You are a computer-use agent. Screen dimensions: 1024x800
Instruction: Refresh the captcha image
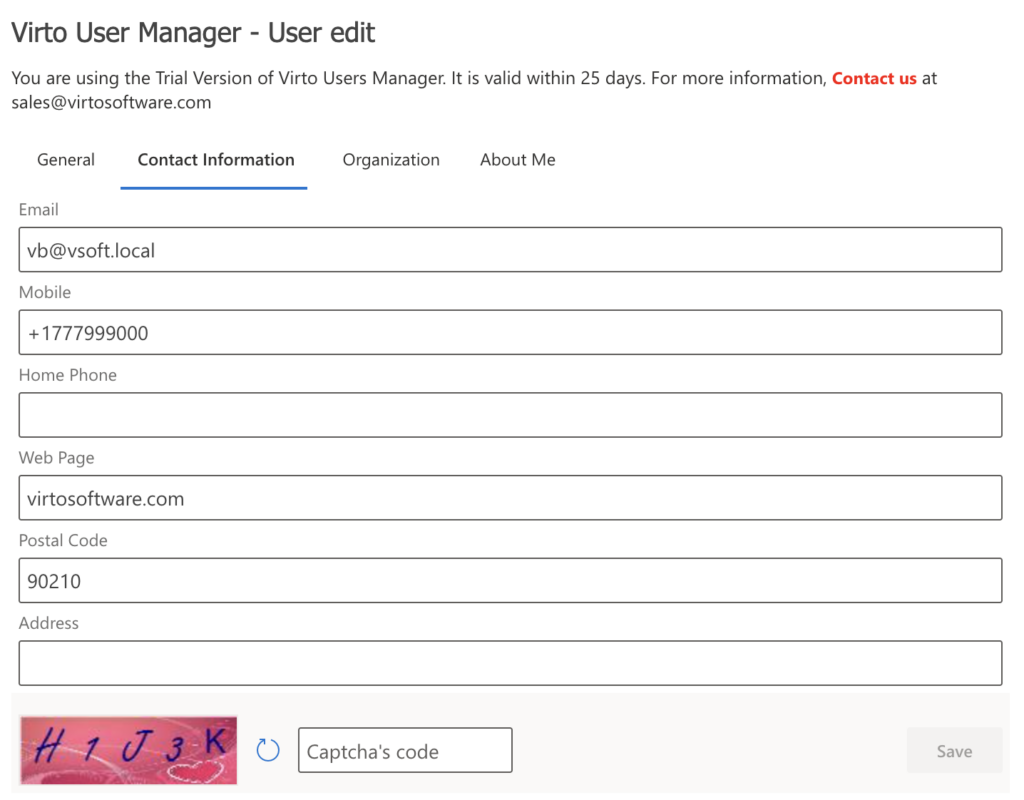(267, 748)
